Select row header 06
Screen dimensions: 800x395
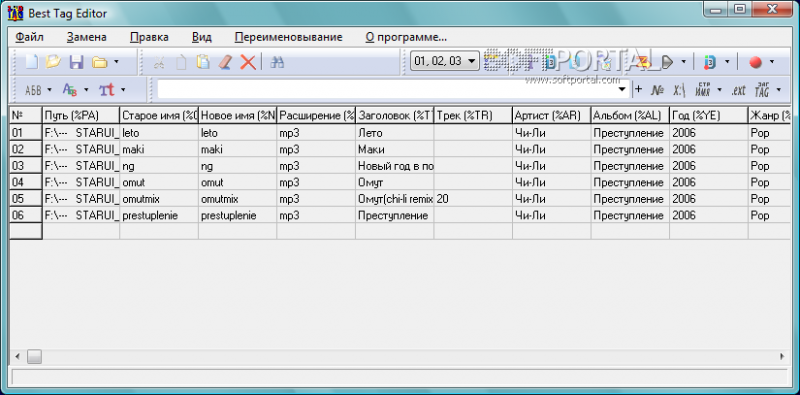click(x=26, y=215)
